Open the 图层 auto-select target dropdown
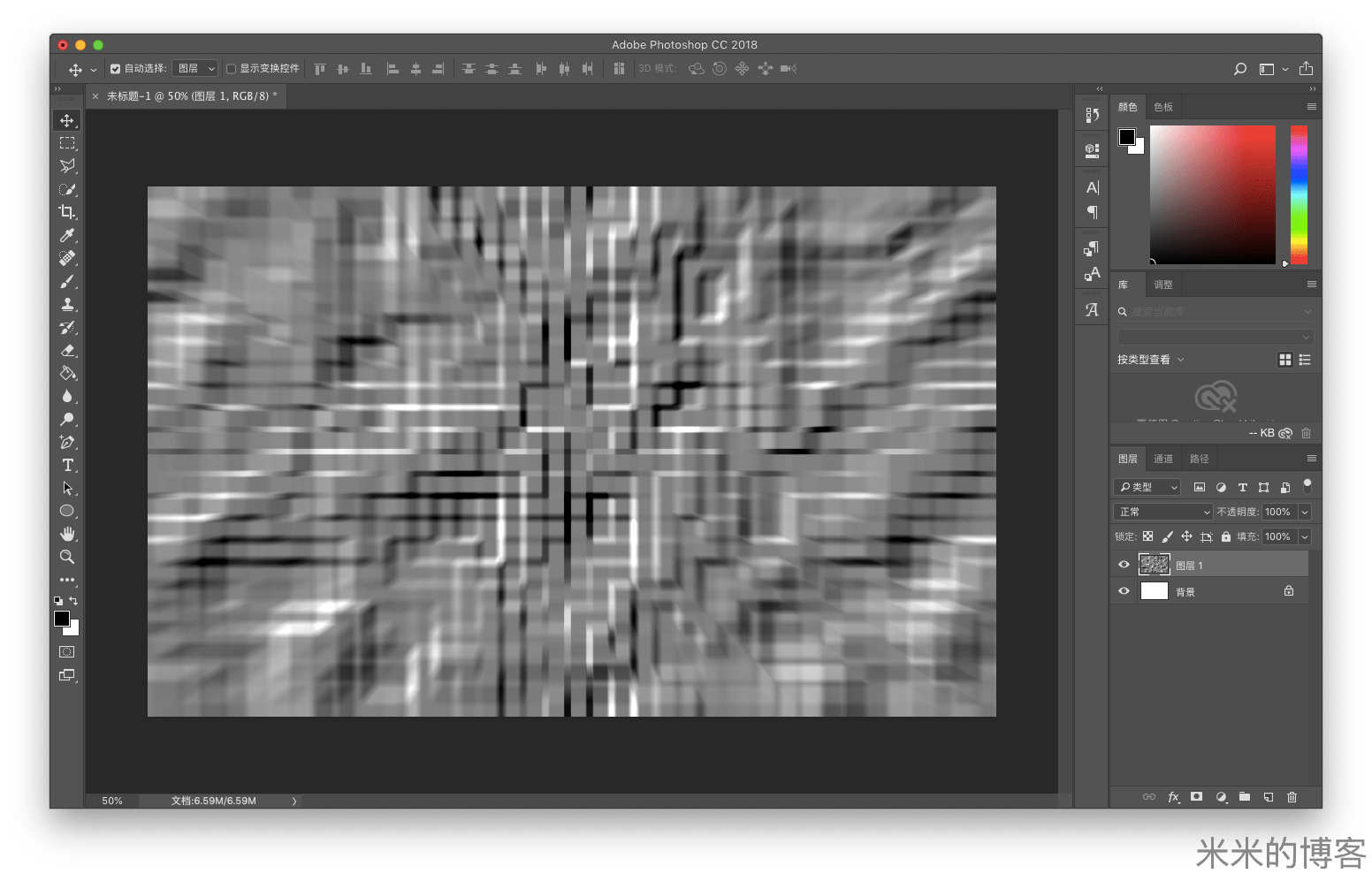The image size is (1372, 874). pos(195,69)
